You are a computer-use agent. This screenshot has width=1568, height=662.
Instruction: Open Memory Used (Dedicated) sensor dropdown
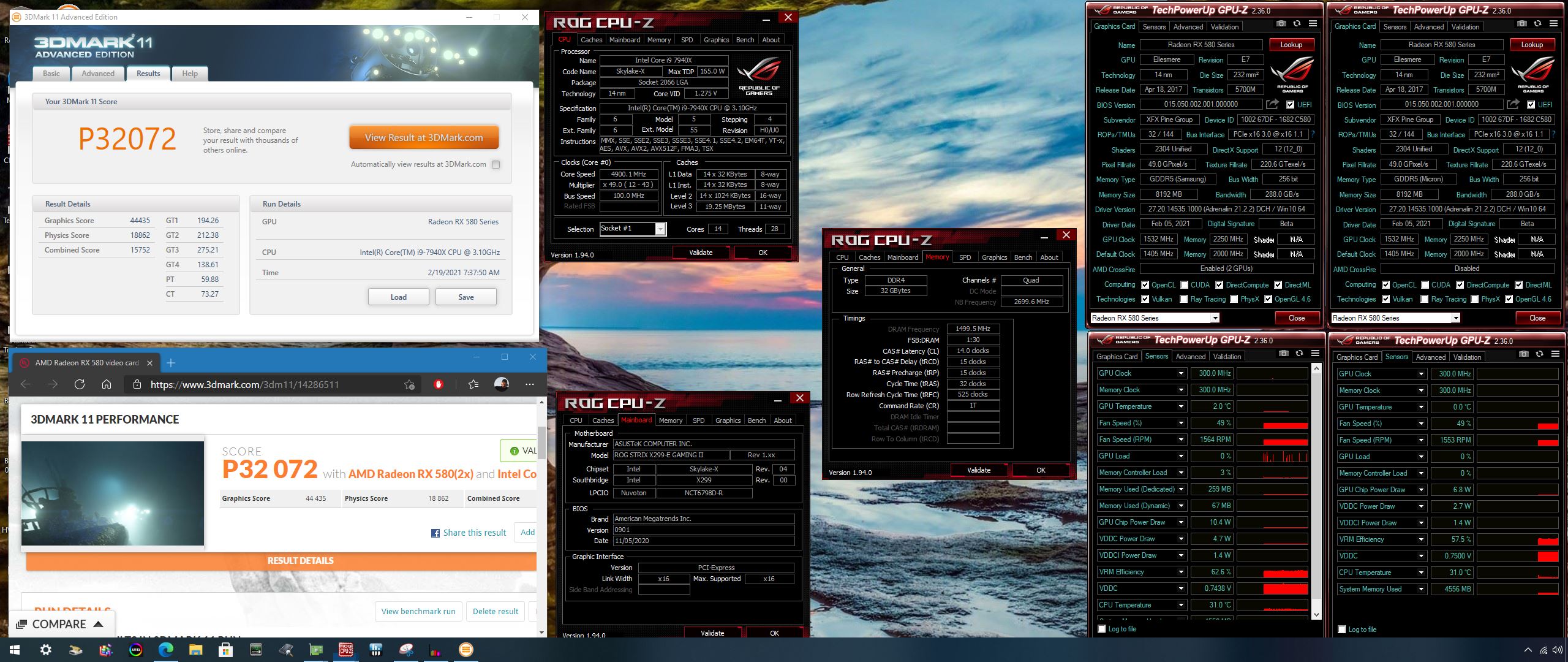click(x=1181, y=489)
